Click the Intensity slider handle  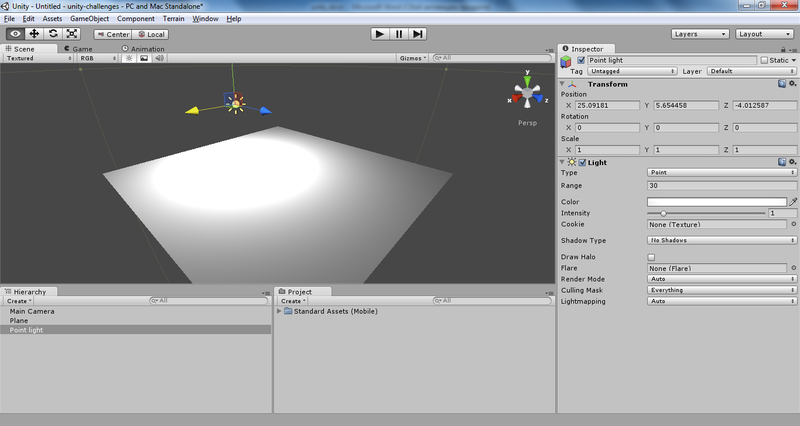click(x=663, y=213)
